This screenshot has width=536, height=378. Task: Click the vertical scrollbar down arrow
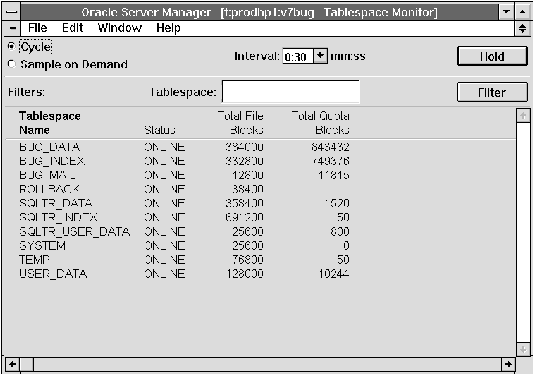point(523,349)
